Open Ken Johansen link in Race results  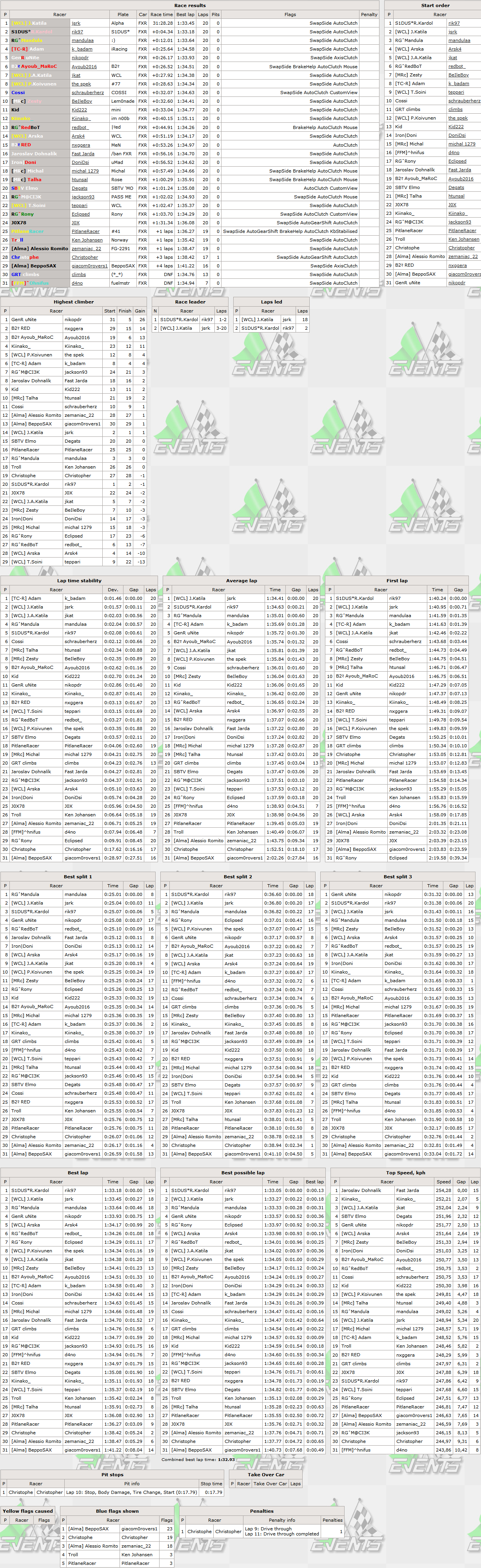click(x=87, y=240)
